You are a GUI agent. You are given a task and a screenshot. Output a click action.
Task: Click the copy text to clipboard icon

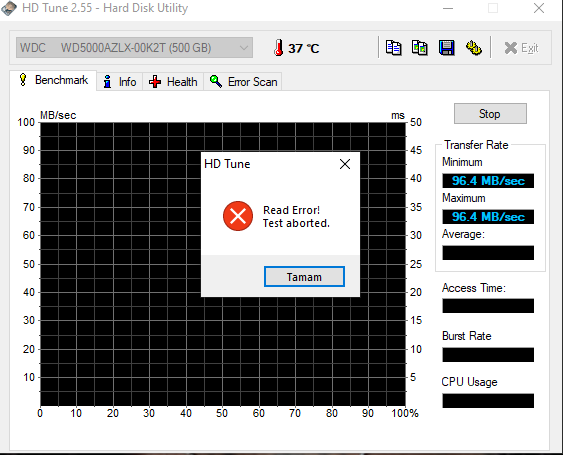(x=394, y=48)
